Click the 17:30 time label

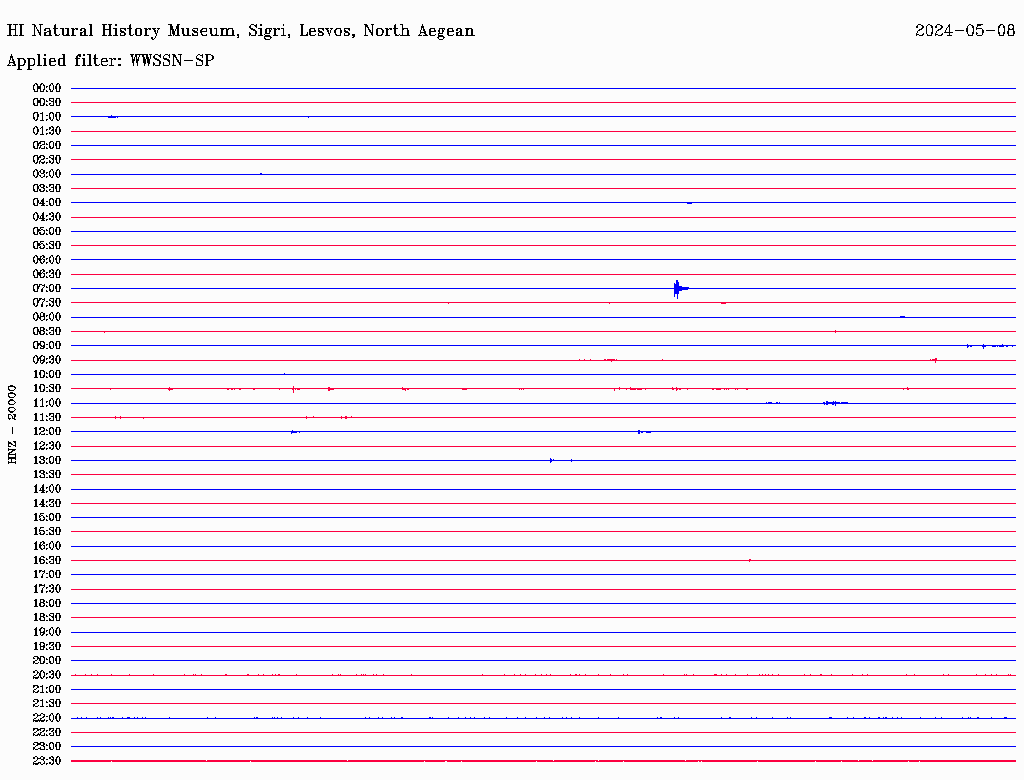47,589
